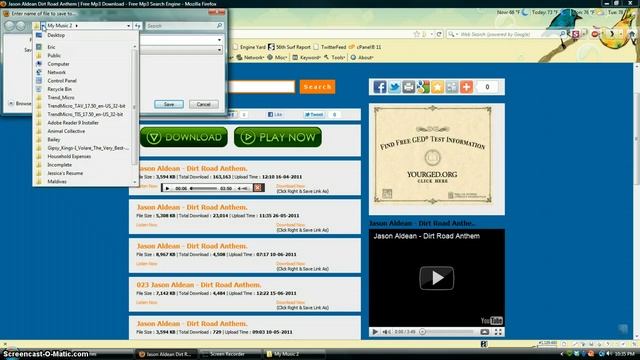Click the Google share icon
This screenshot has height=360, width=640.
[423, 87]
